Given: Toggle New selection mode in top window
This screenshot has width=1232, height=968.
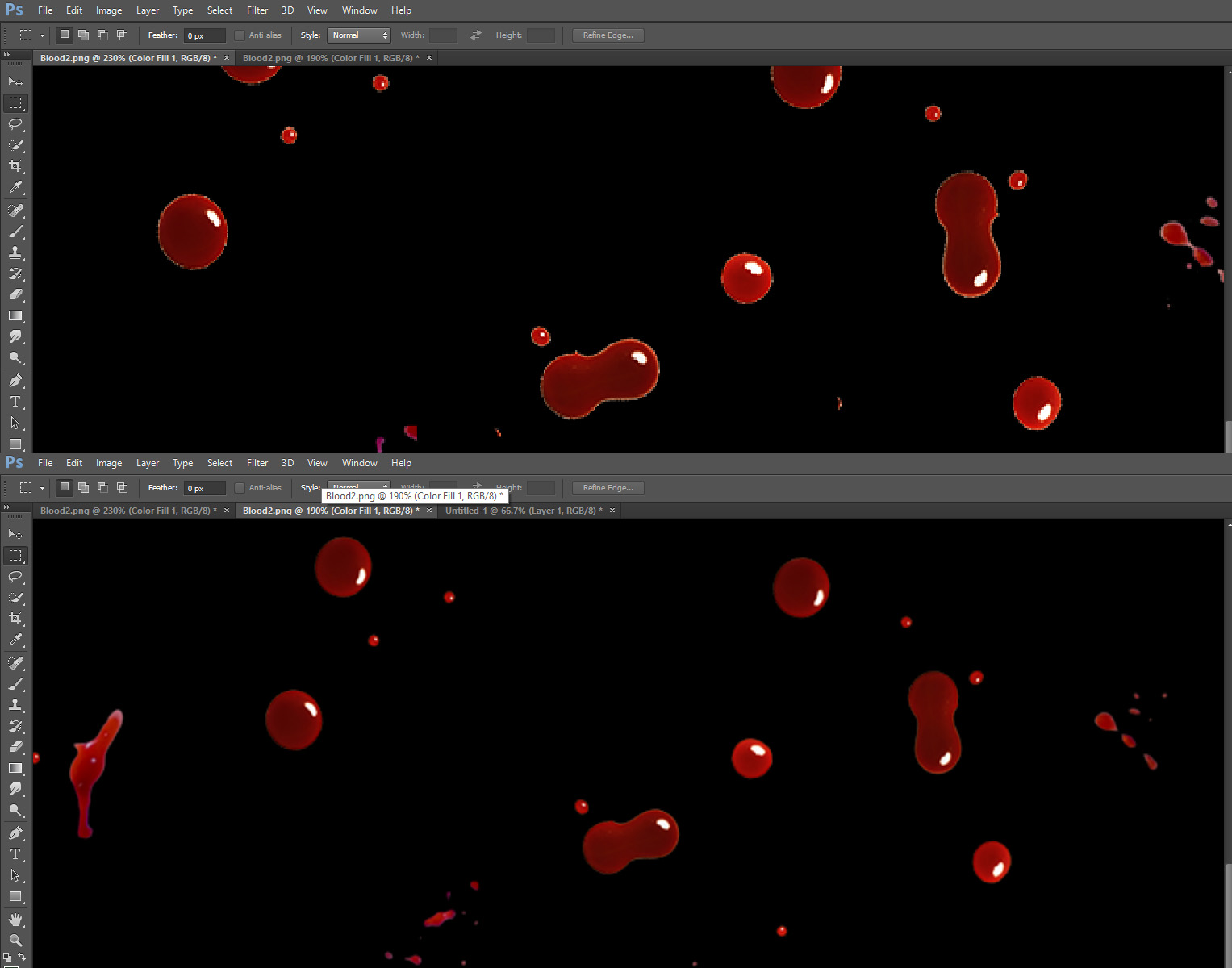Looking at the screenshot, I should tap(65, 35).
